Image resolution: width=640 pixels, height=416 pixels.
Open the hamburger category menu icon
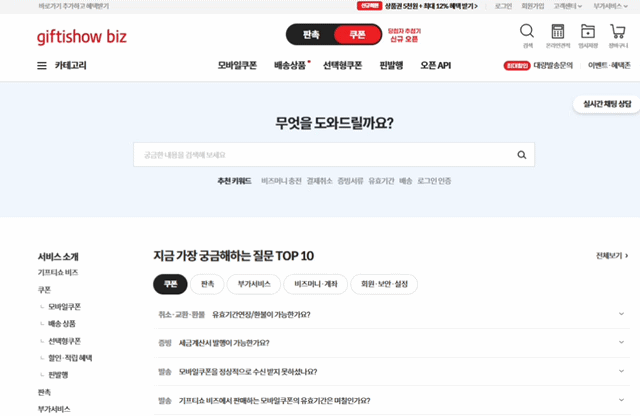click(42, 66)
